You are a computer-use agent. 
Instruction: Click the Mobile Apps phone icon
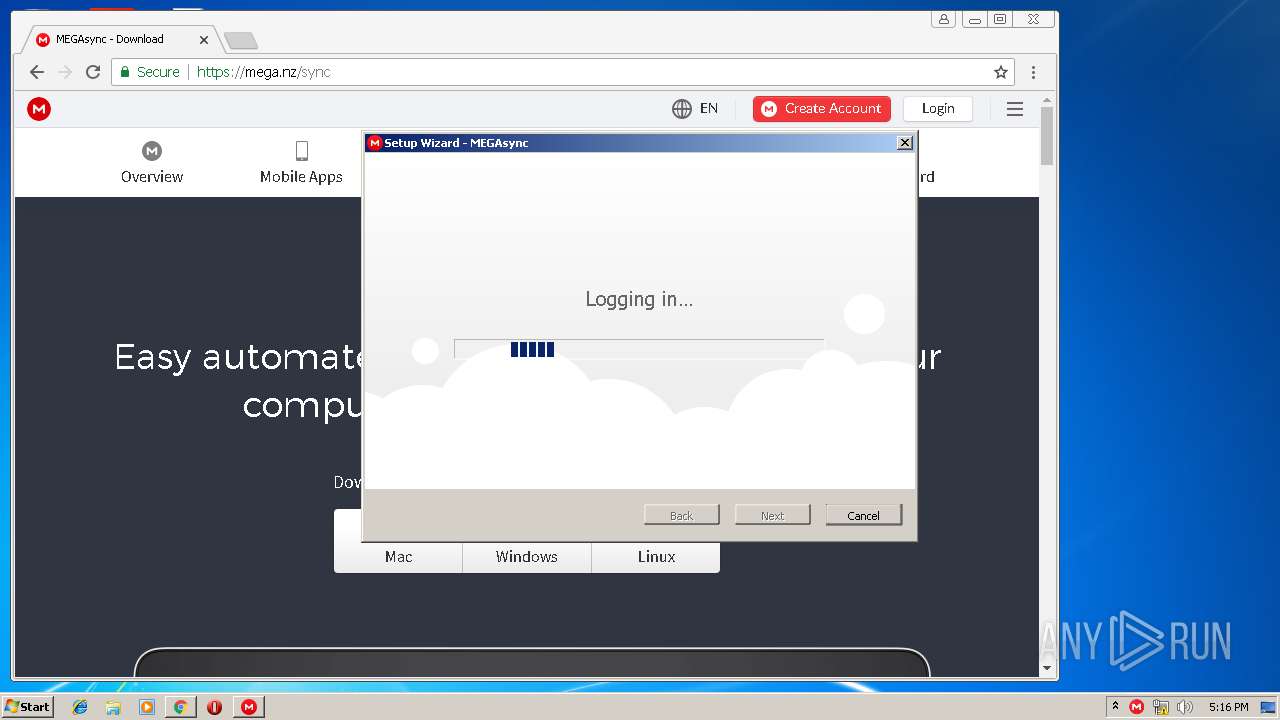click(x=301, y=151)
